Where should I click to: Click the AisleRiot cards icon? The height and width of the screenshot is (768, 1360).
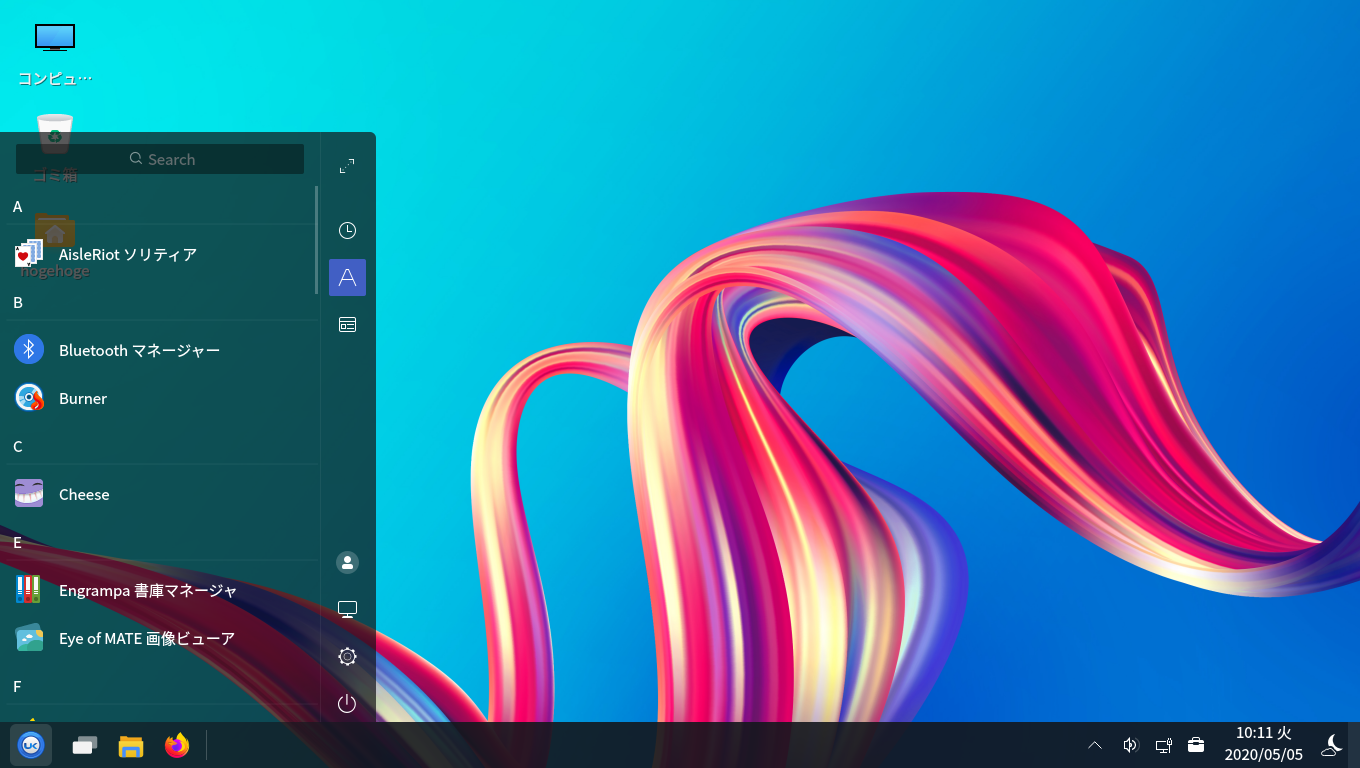click(29, 254)
